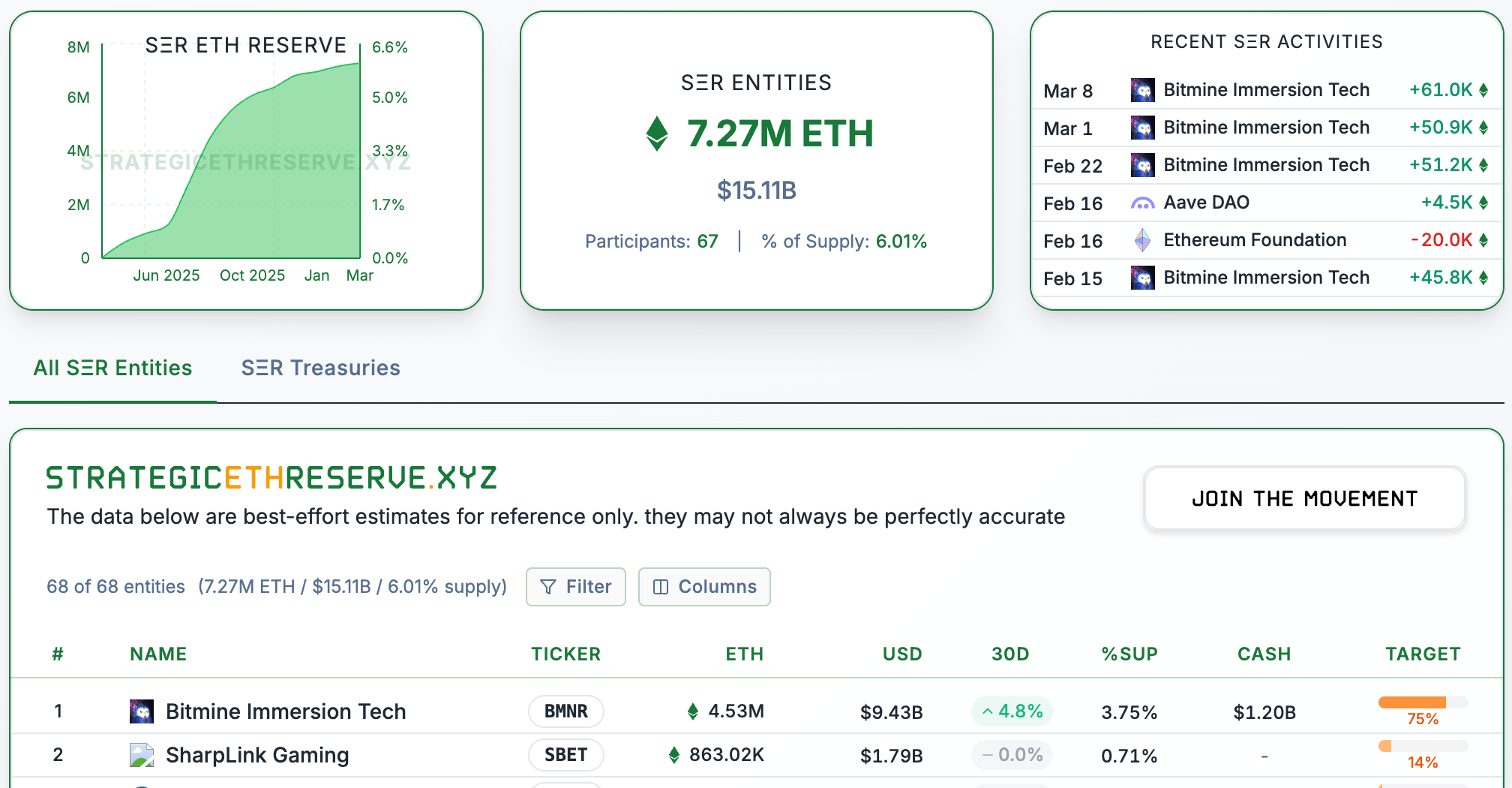
Task: Click the Ethereum Foundation diamond icon
Action: (1142, 240)
